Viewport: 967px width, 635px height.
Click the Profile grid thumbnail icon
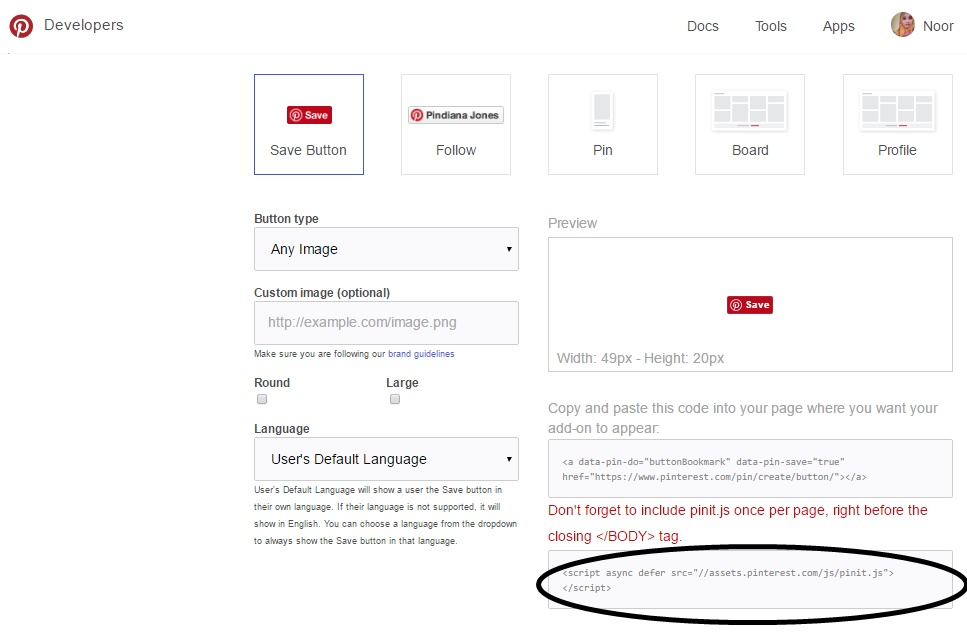pyautogui.click(x=897, y=110)
